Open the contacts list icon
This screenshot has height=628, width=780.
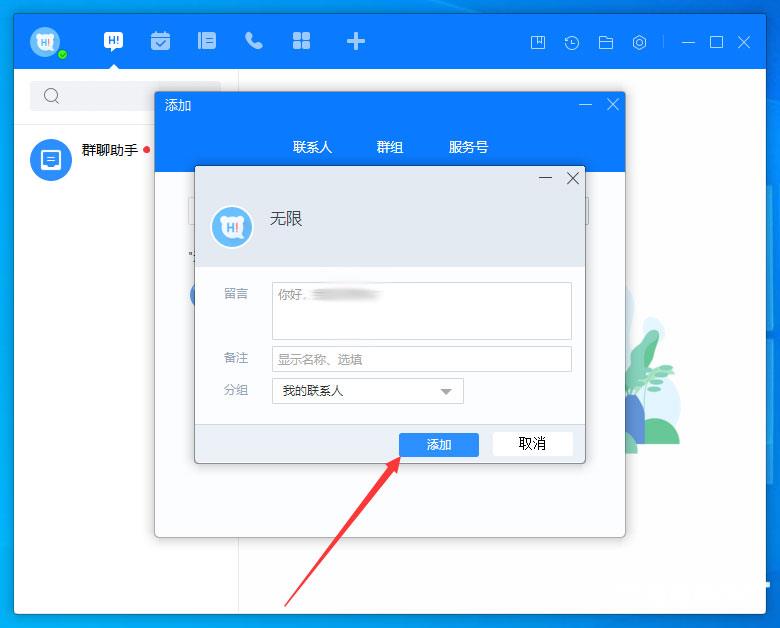206,41
